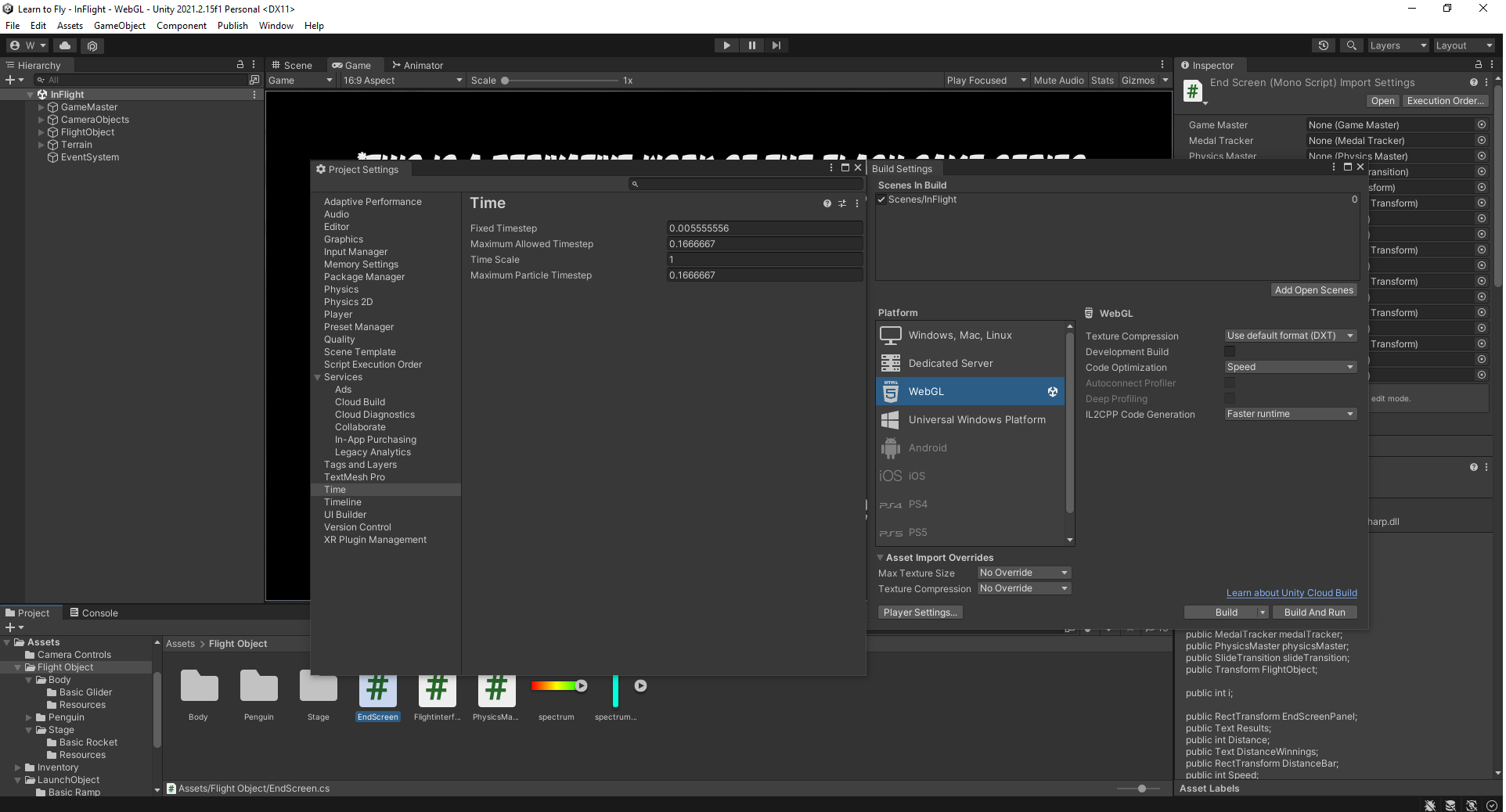The width and height of the screenshot is (1506, 812).
Task: Open the Package Manager collab icon in toolbar
Action: pyautogui.click(x=92, y=45)
